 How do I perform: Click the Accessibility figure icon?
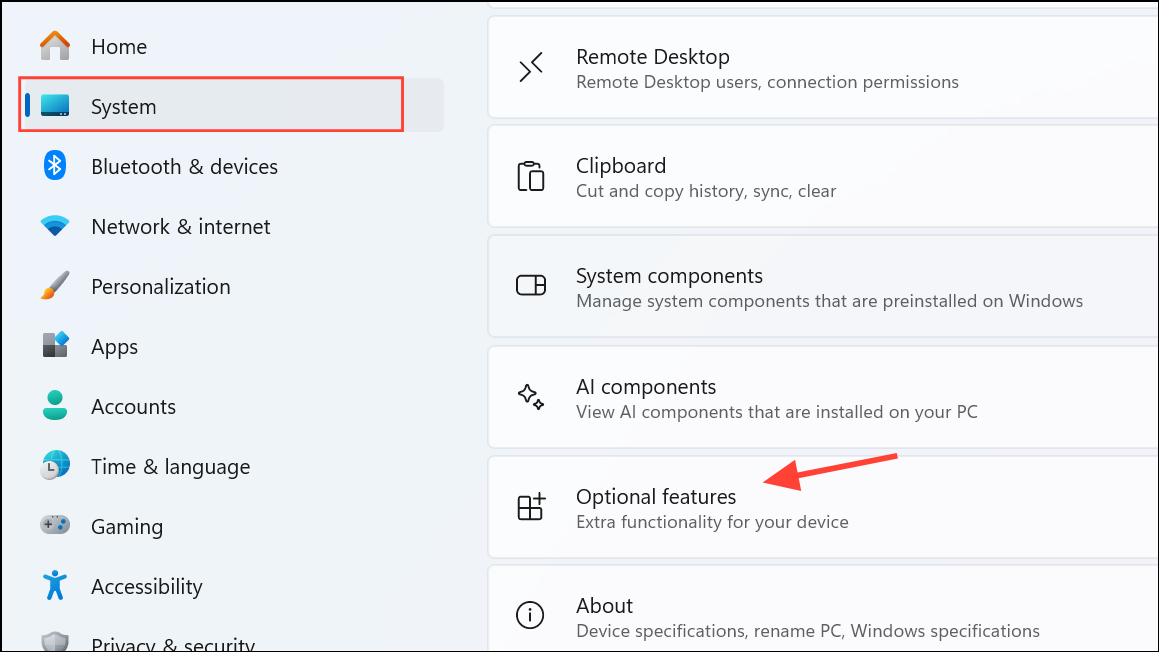coord(55,585)
